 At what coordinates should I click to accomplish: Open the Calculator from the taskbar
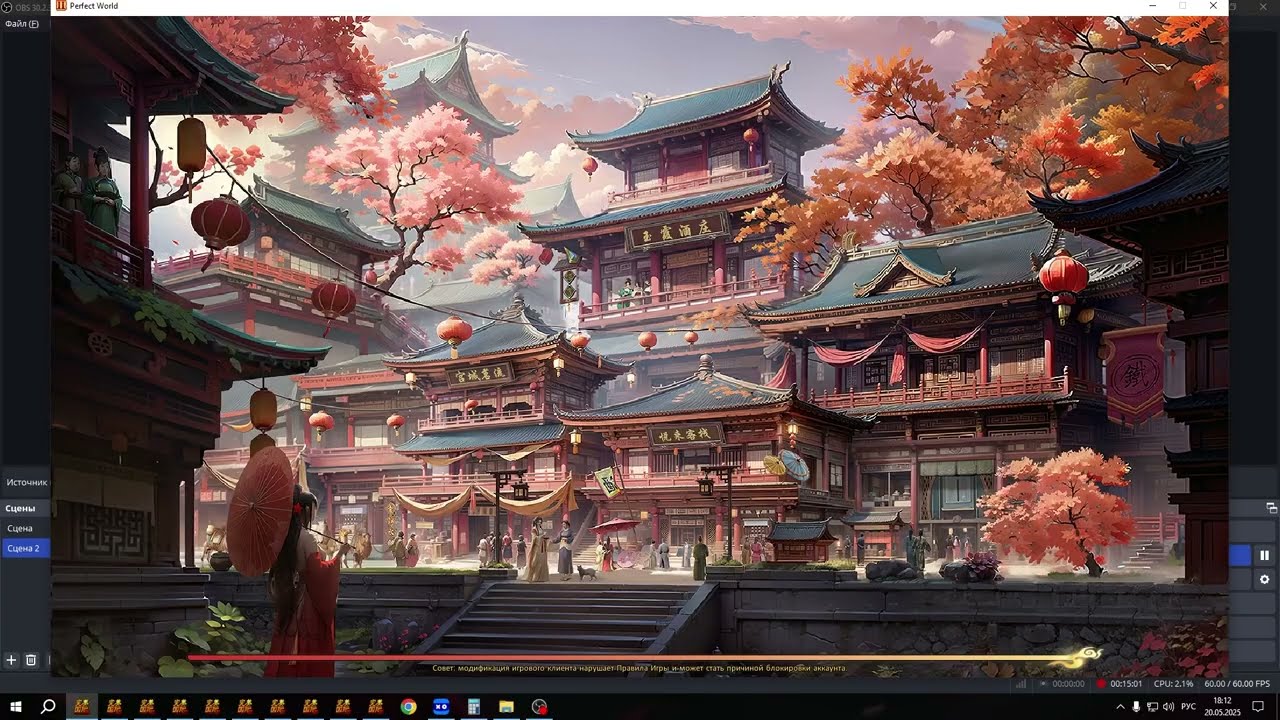click(474, 707)
